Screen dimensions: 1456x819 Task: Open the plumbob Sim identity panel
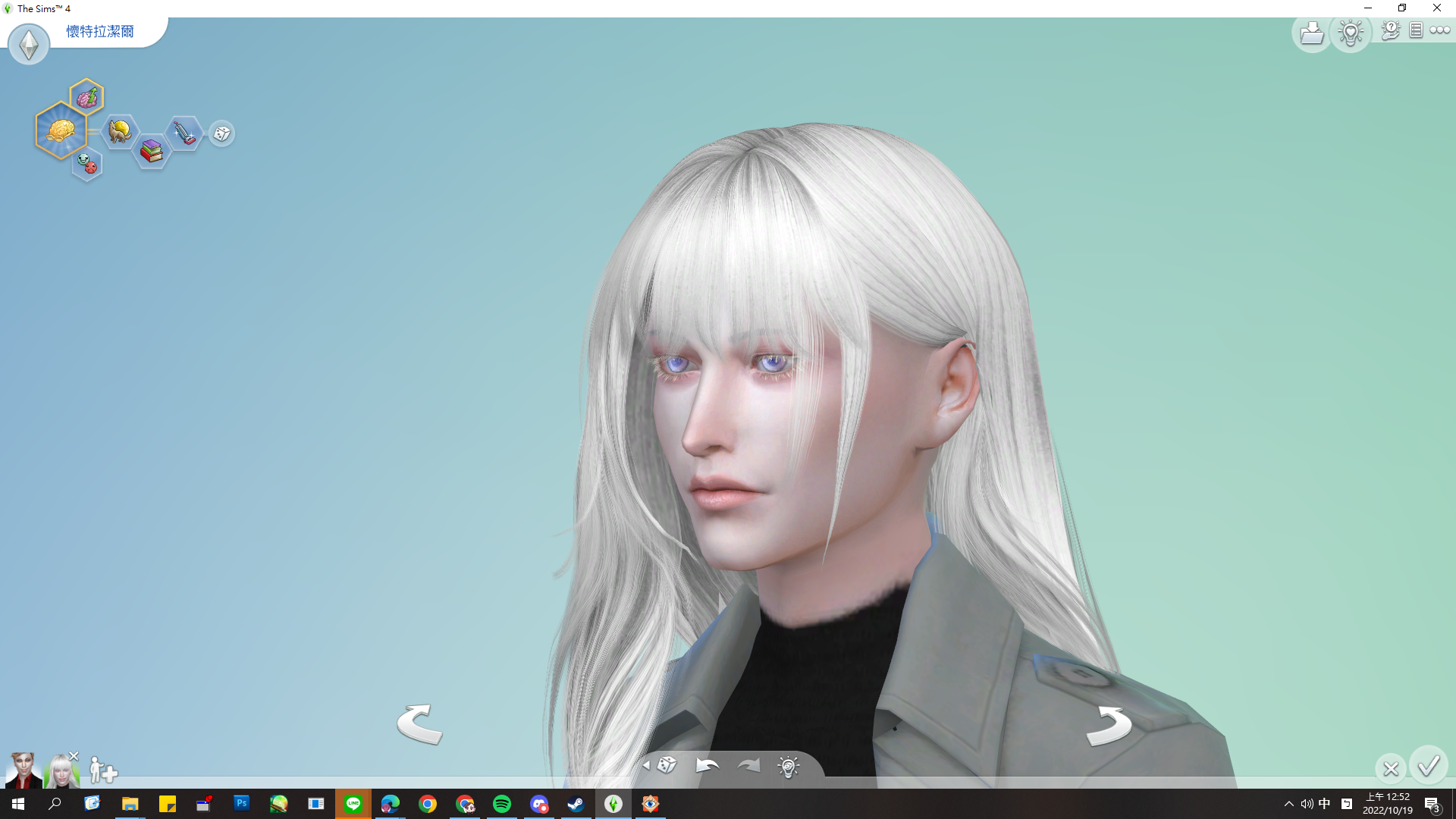pos(29,45)
